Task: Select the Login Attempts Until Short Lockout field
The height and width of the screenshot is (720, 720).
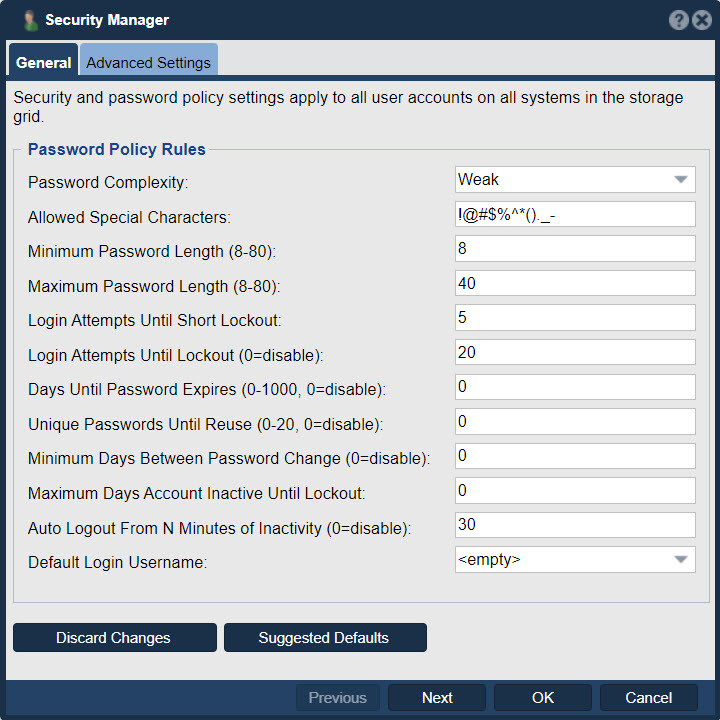Action: click(x=575, y=317)
